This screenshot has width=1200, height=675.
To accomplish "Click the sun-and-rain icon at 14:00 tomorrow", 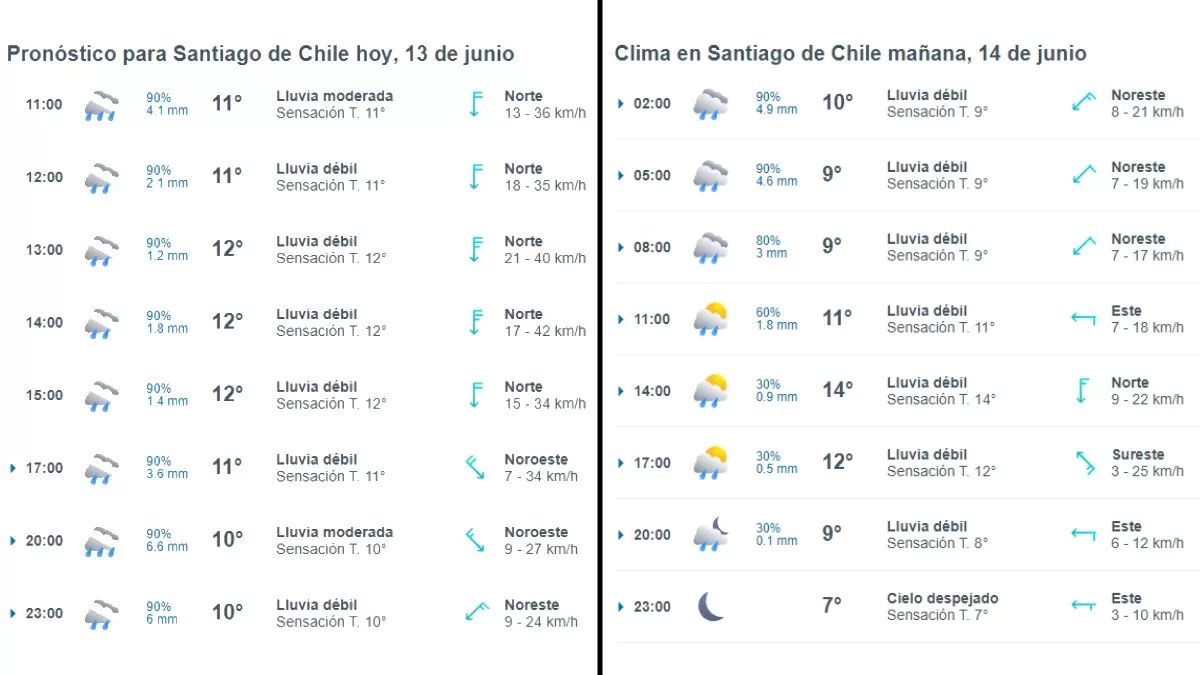I will click(x=711, y=390).
